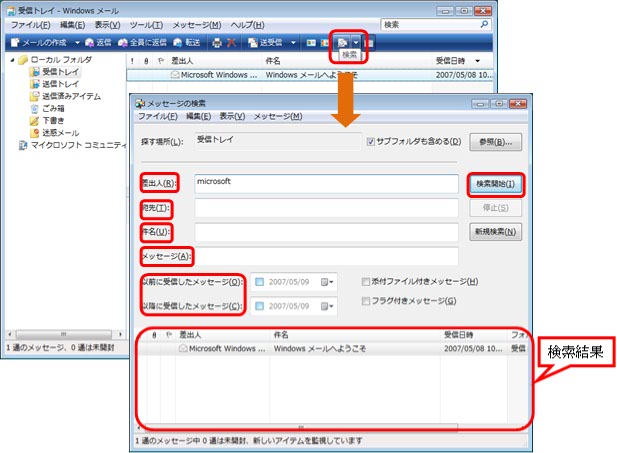Open the 以前に受信した date dropdown
This screenshot has height=453, width=617.
(x=328, y=283)
